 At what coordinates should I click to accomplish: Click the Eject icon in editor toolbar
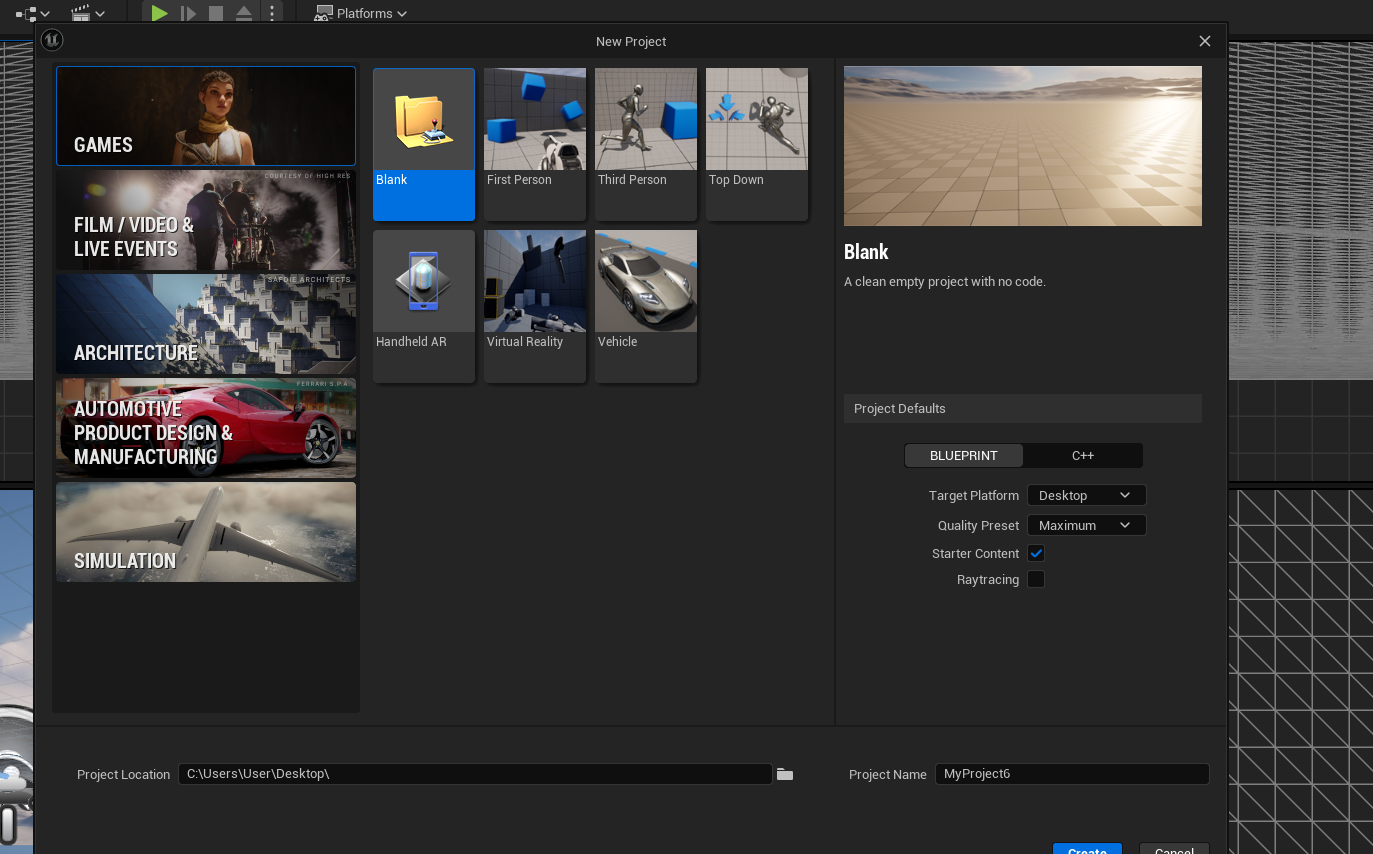[x=244, y=13]
